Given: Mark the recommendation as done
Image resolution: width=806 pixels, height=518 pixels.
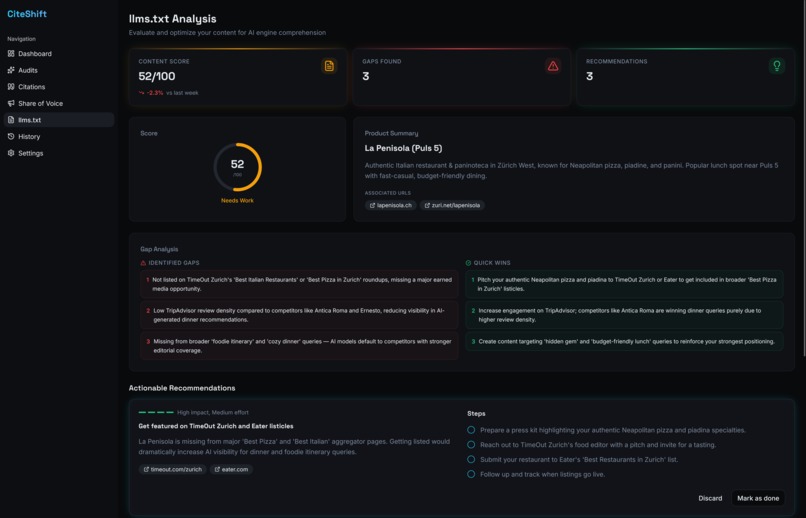Looking at the screenshot, I should pyautogui.click(x=758, y=498).
